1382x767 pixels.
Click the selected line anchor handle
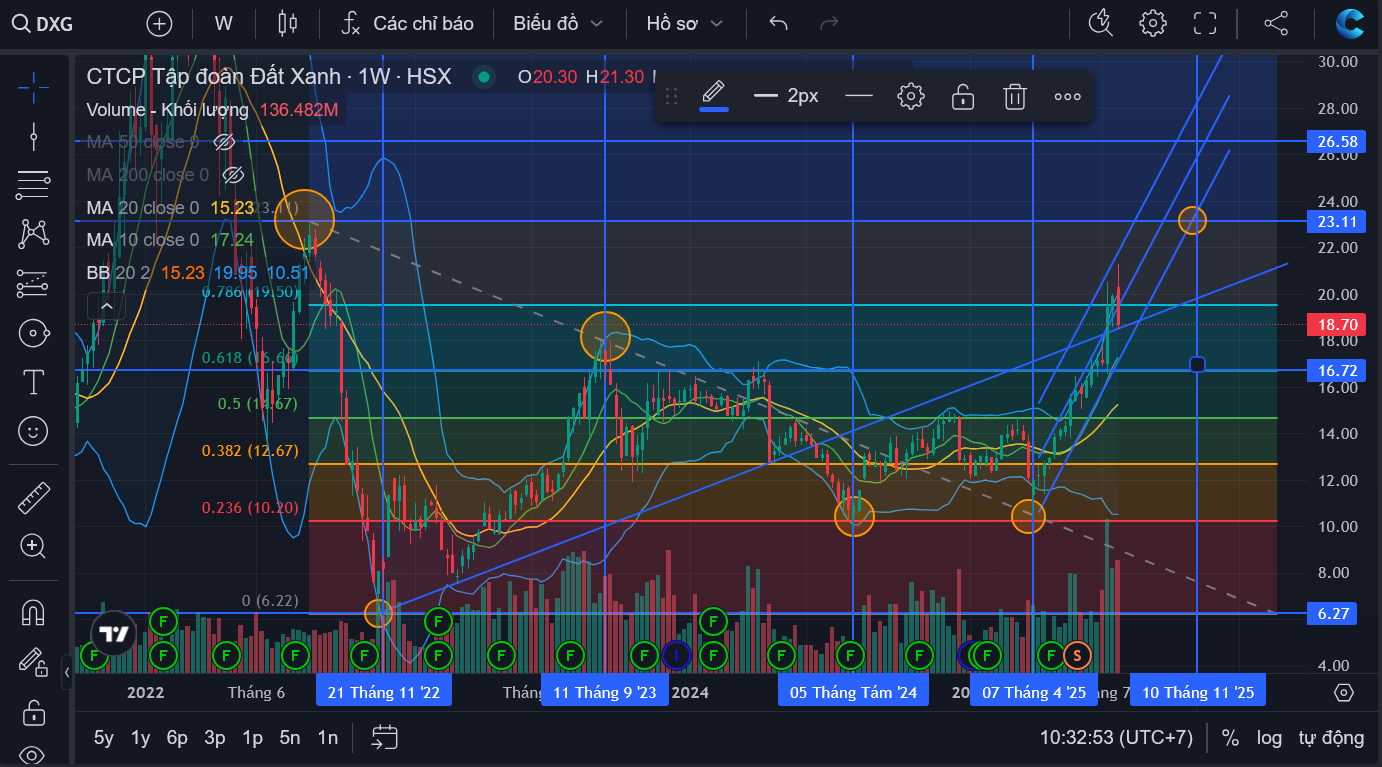[1197, 365]
